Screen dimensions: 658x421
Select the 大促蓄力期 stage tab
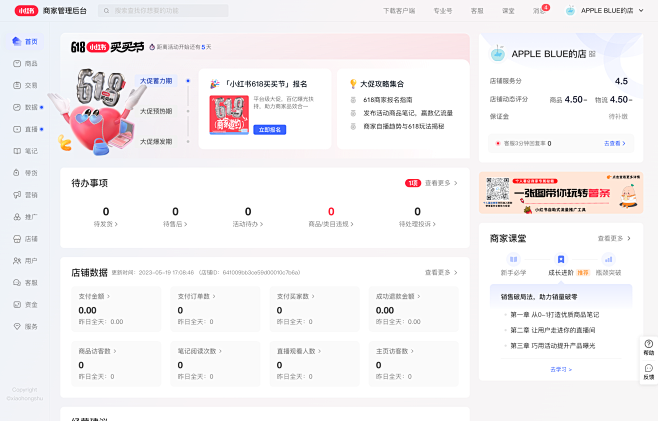click(x=156, y=81)
